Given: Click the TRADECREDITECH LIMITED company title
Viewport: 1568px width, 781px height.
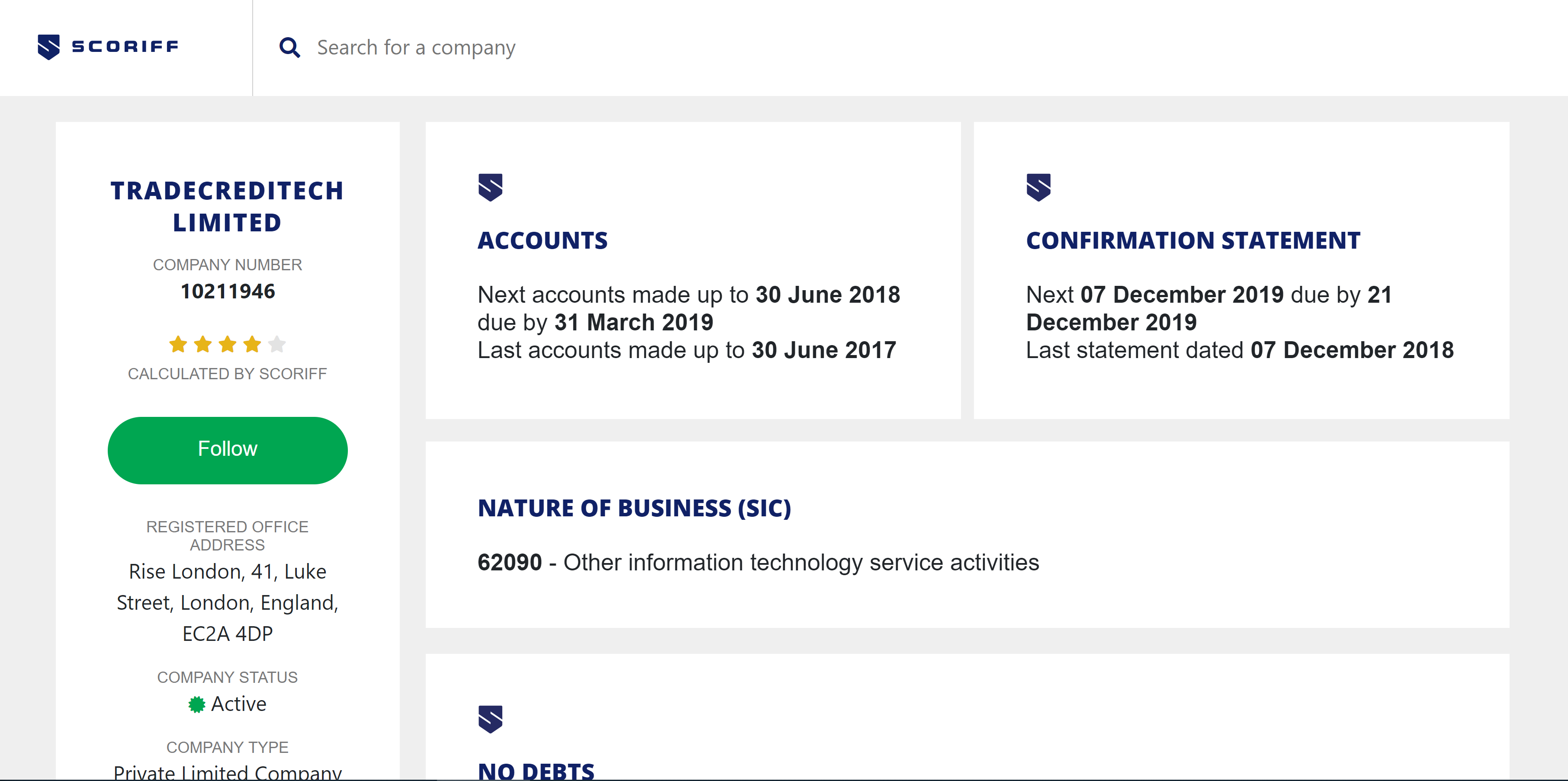Looking at the screenshot, I should coord(227,206).
